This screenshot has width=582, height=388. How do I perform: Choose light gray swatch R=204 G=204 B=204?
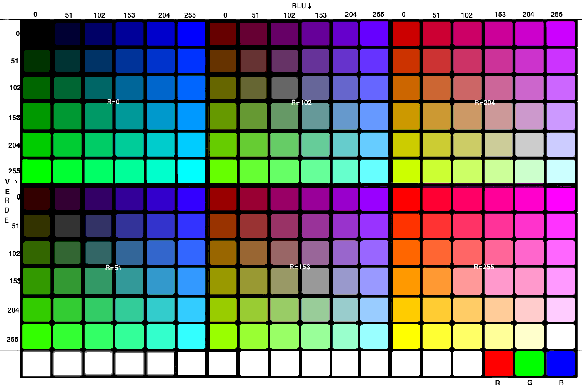pyautogui.click(x=529, y=145)
